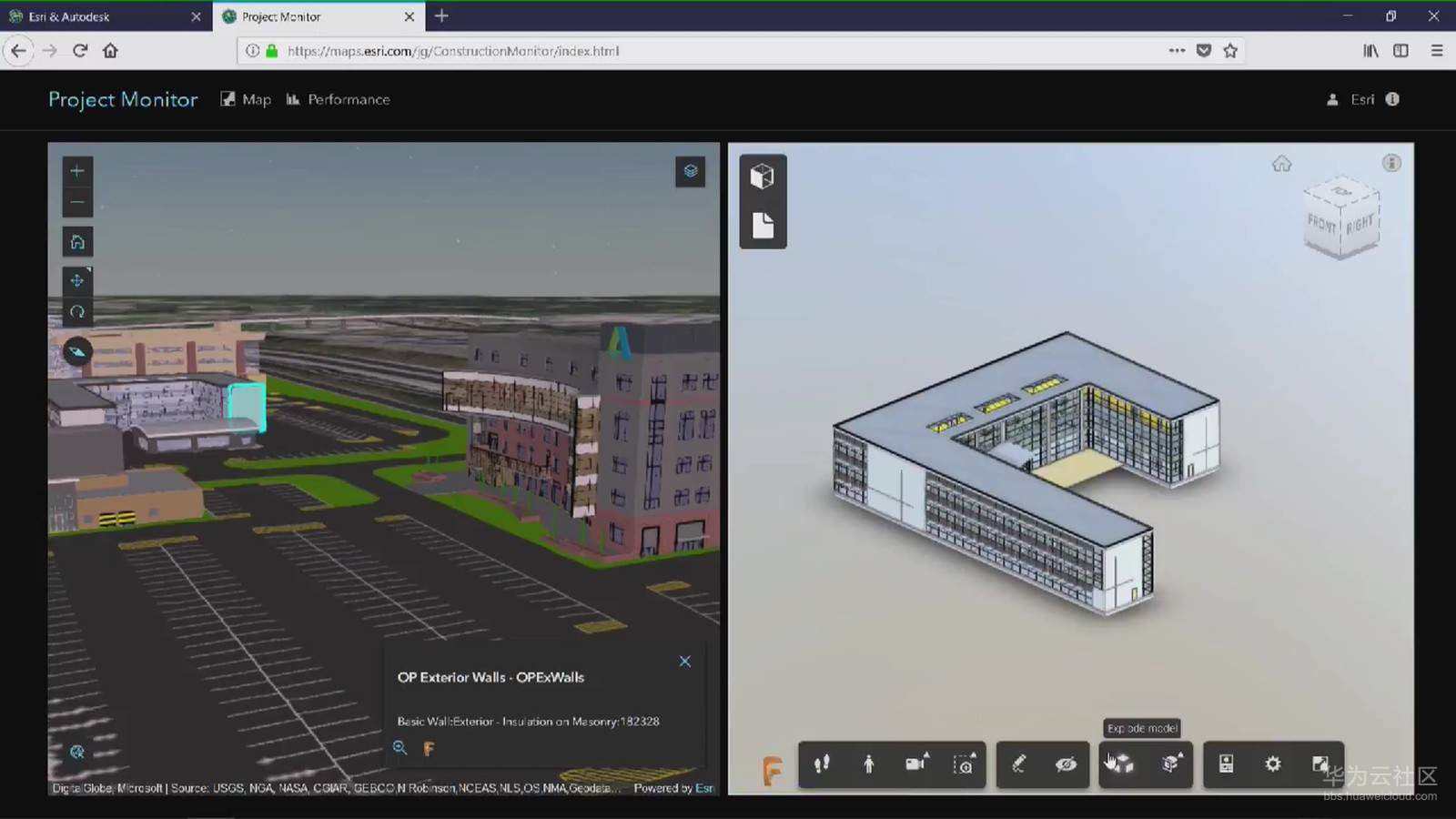Reload the current page
The height and width of the screenshot is (819, 1456).
(80, 51)
